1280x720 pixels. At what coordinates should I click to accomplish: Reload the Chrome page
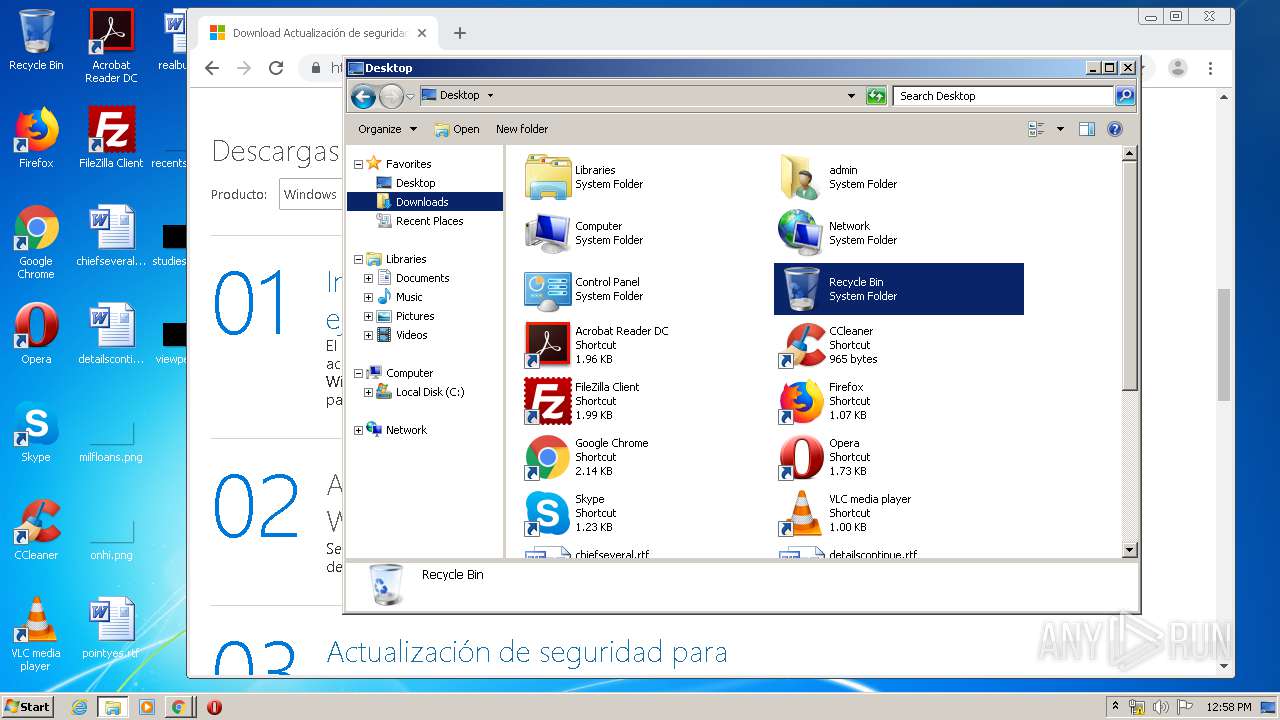[x=276, y=68]
